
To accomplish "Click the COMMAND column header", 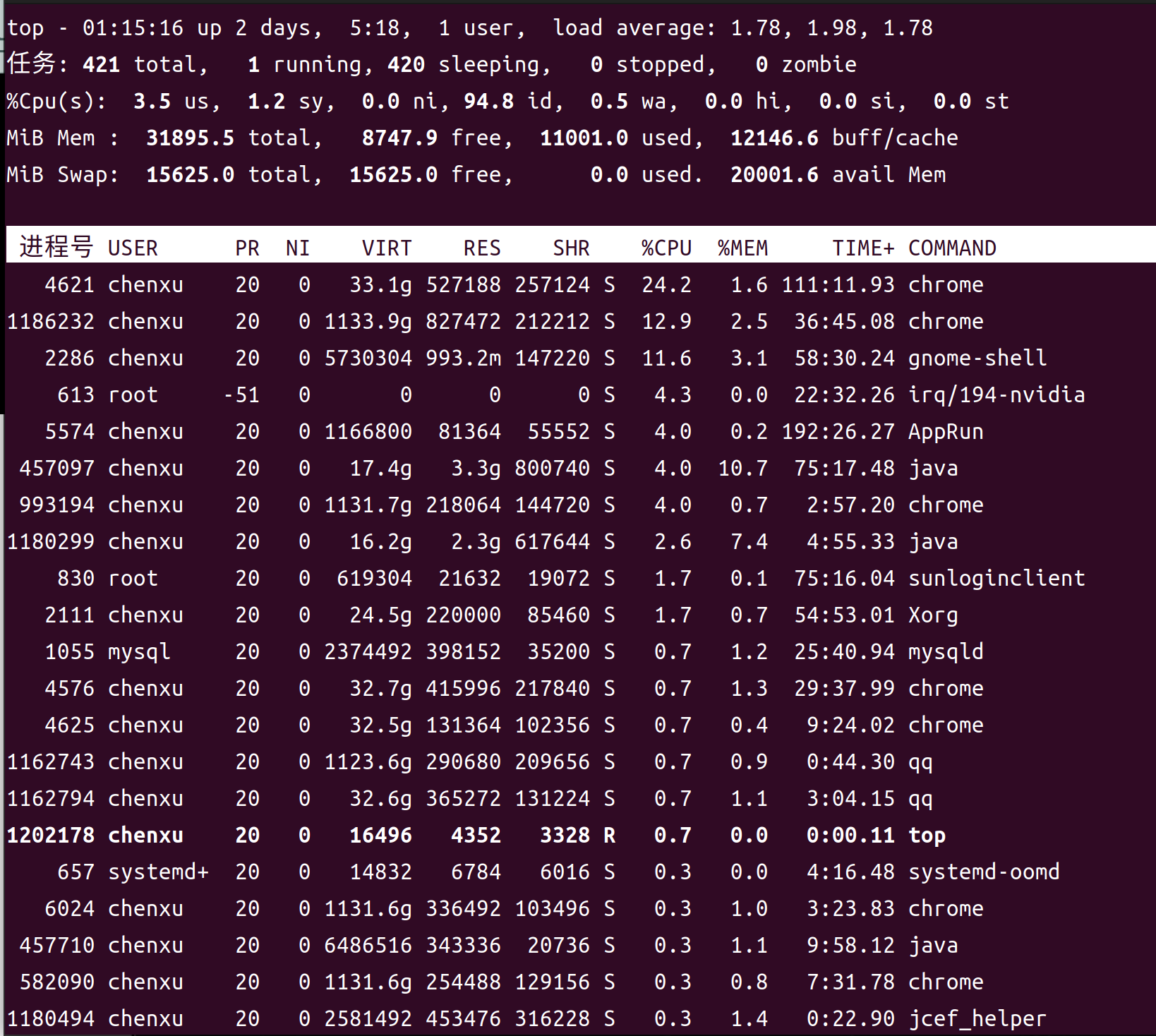I will (952, 248).
